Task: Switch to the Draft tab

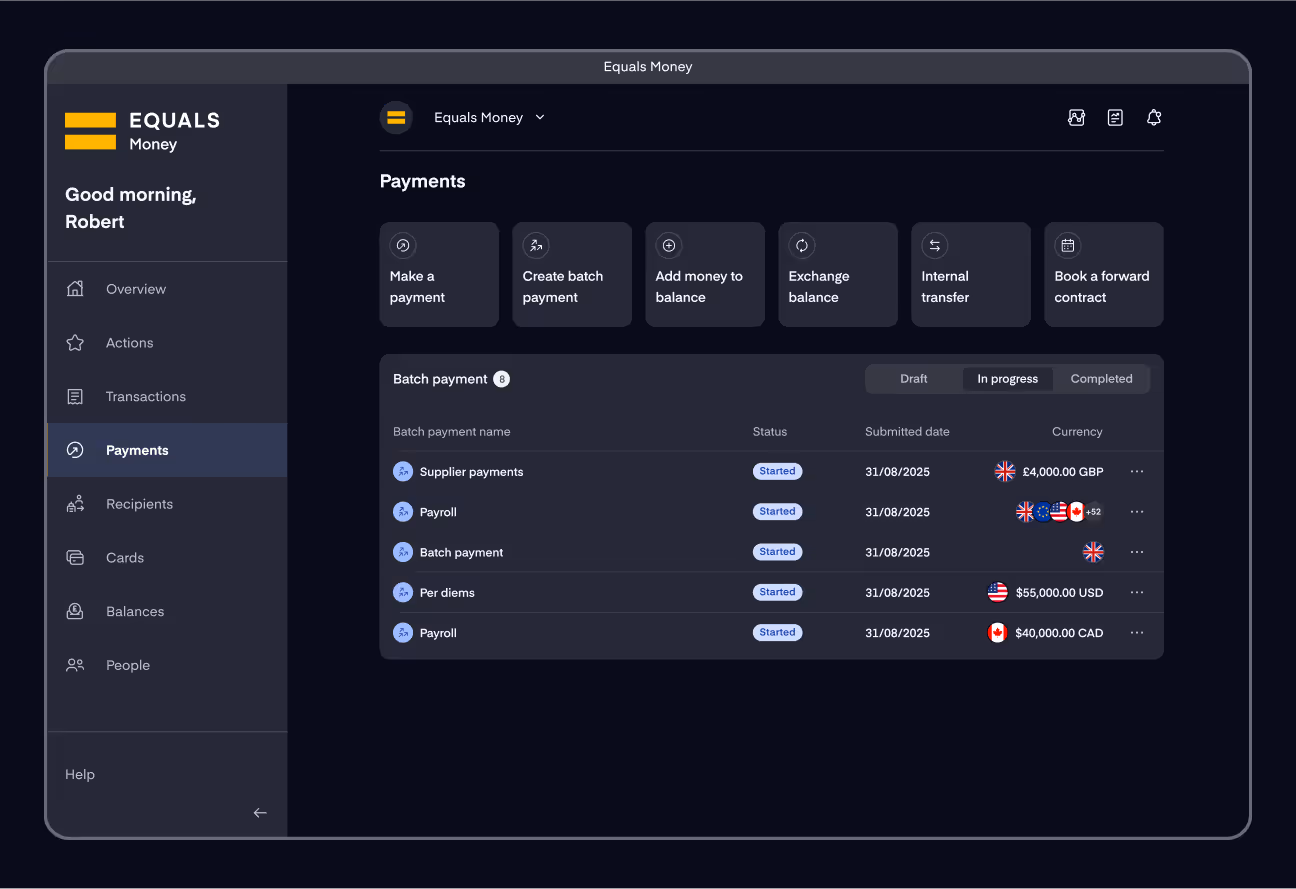Action: click(914, 379)
